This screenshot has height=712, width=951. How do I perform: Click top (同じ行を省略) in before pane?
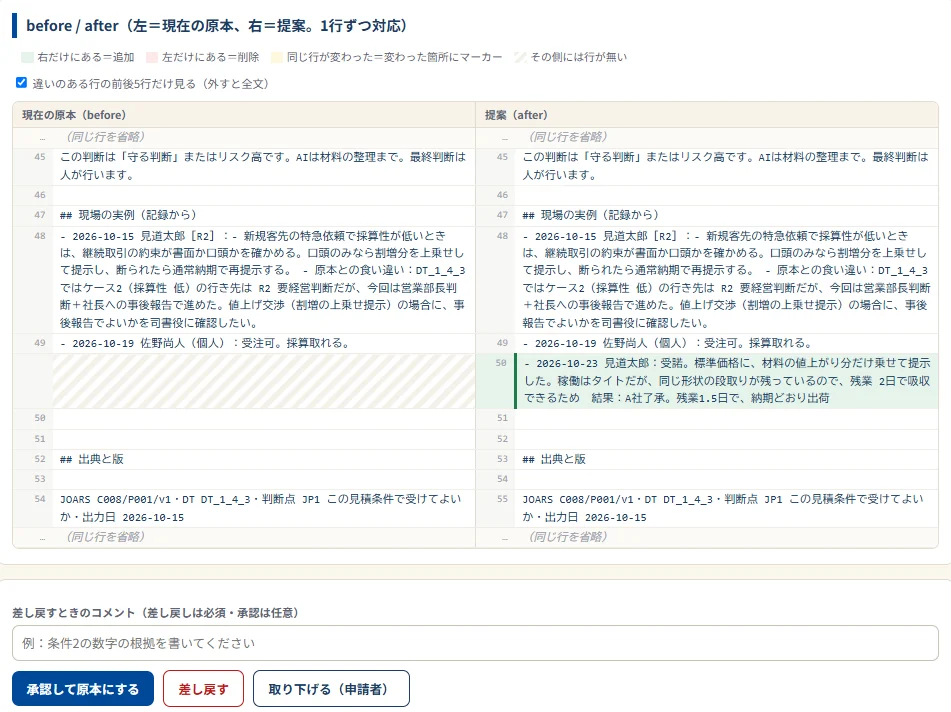106,136
